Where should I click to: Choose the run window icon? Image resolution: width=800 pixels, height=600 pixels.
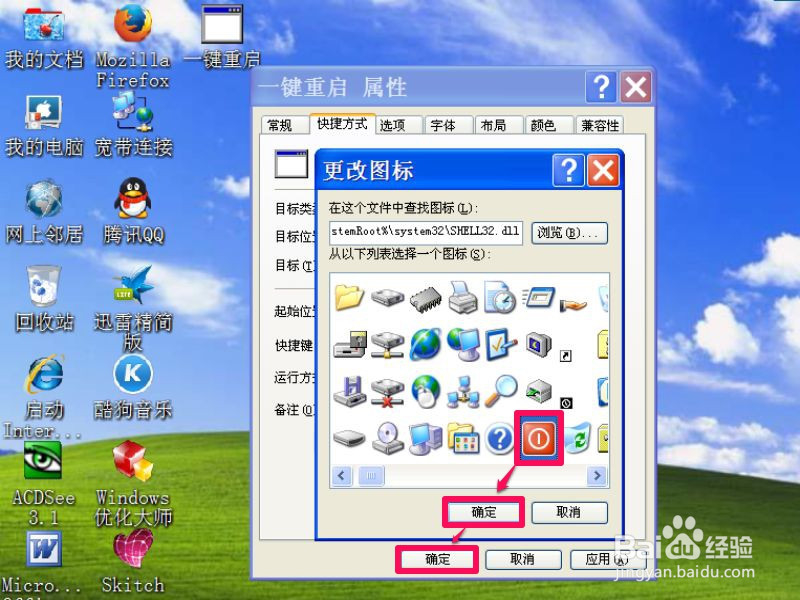[538, 297]
